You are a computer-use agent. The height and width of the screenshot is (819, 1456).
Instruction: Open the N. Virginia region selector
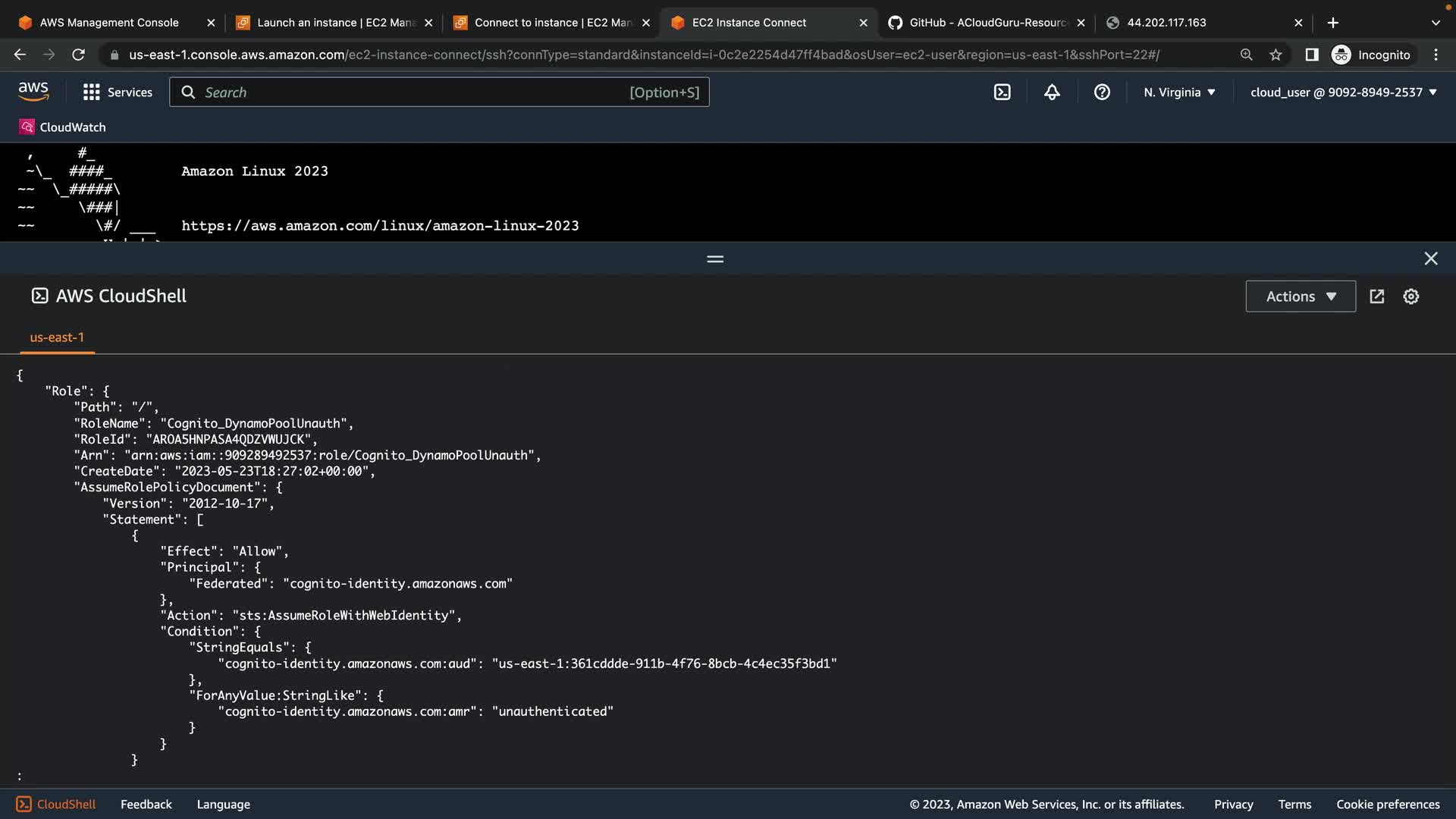coord(1179,93)
